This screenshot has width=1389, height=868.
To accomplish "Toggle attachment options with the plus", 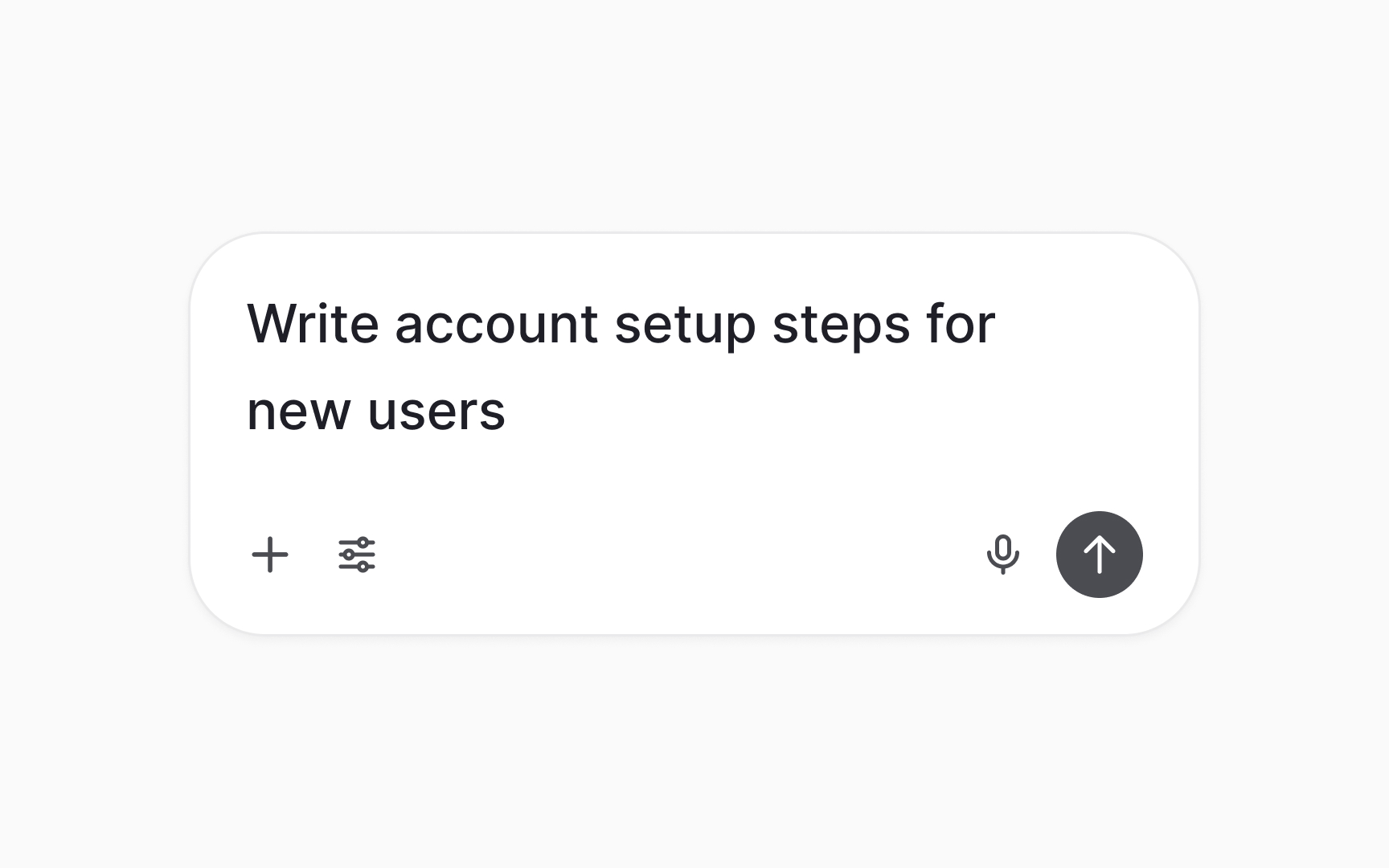I will click(270, 554).
